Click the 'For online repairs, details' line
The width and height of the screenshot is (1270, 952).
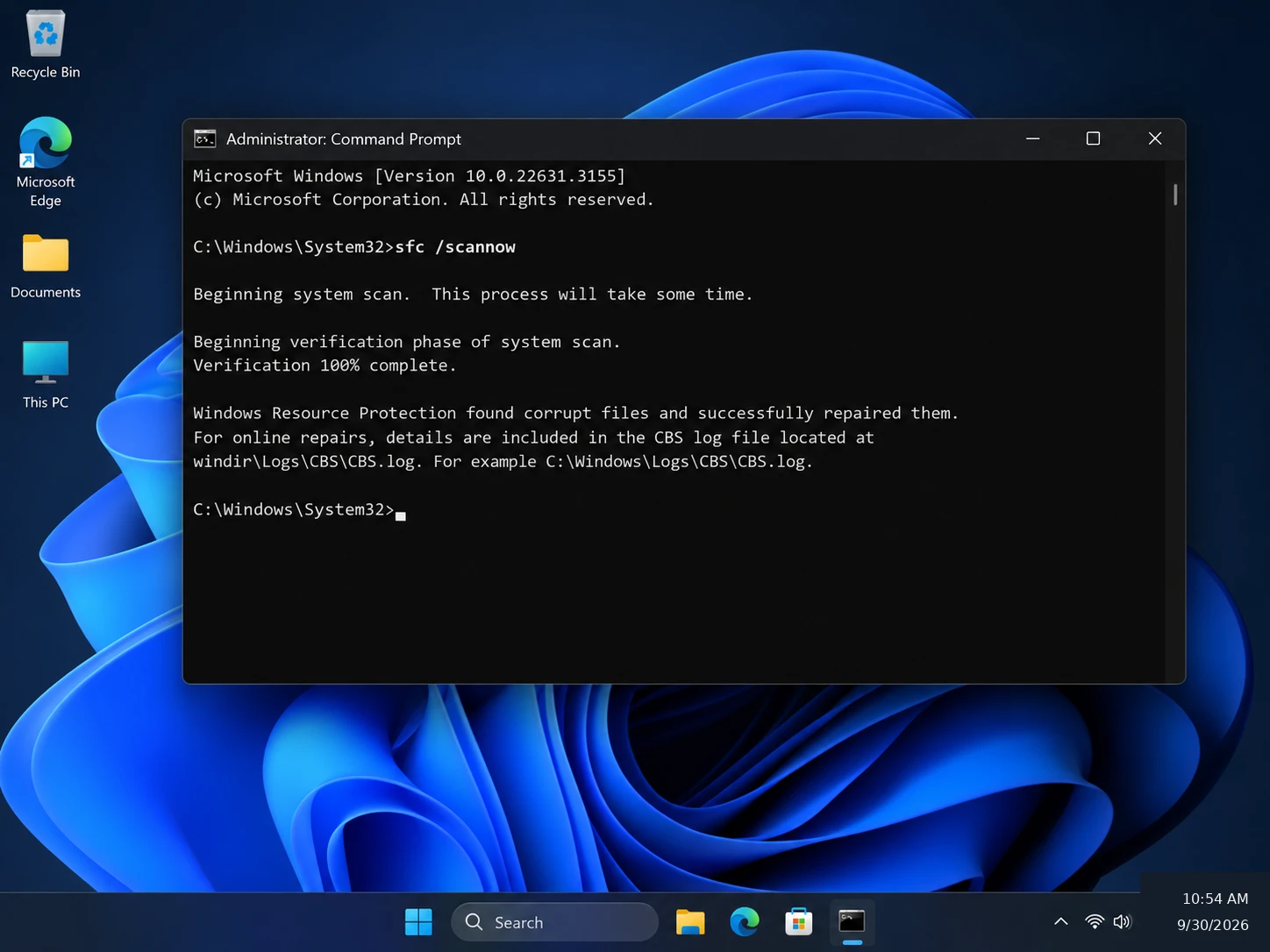point(533,437)
